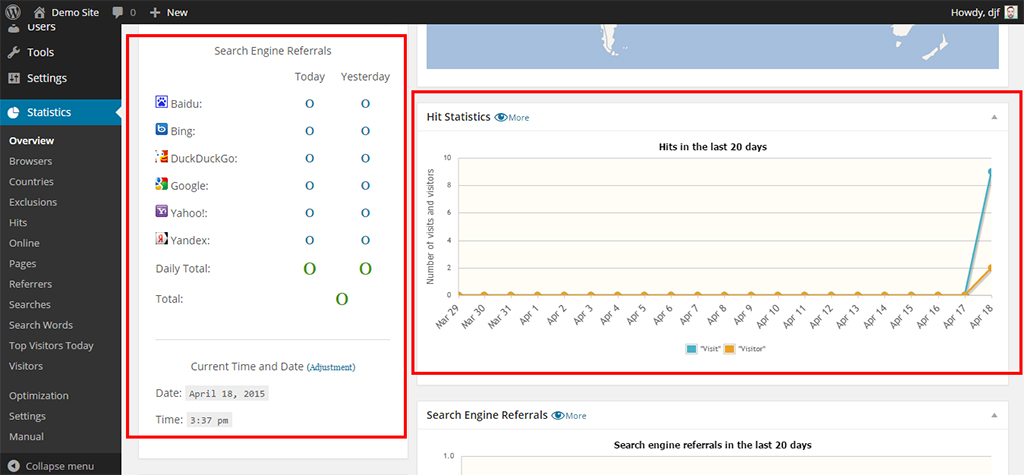
Task: Visit Demo Site home link
Action: (66, 12)
